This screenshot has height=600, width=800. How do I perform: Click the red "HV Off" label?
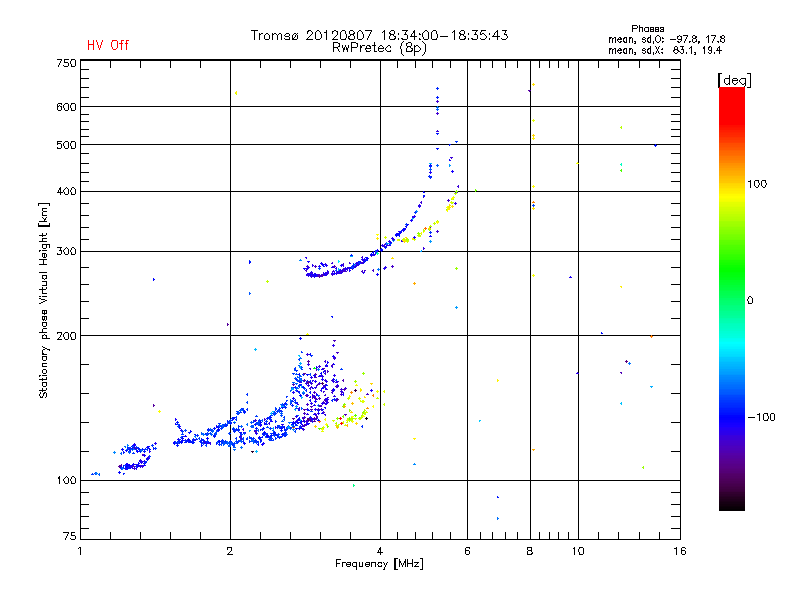[108, 45]
